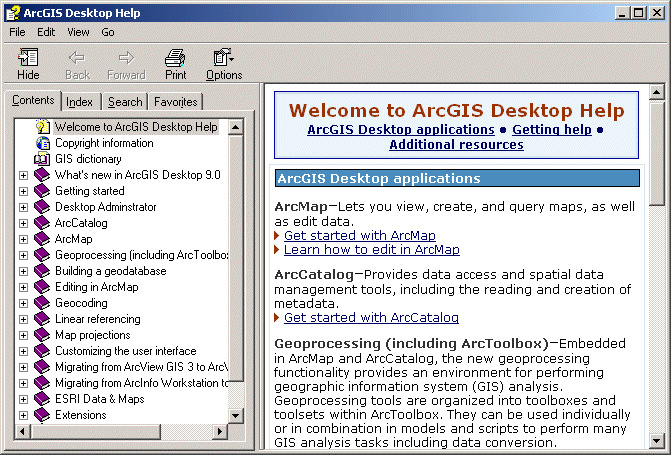The width and height of the screenshot is (671, 455).
Task: Expand the What's new in ArcGIS Desktop 9.0 node
Action: point(24,175)
